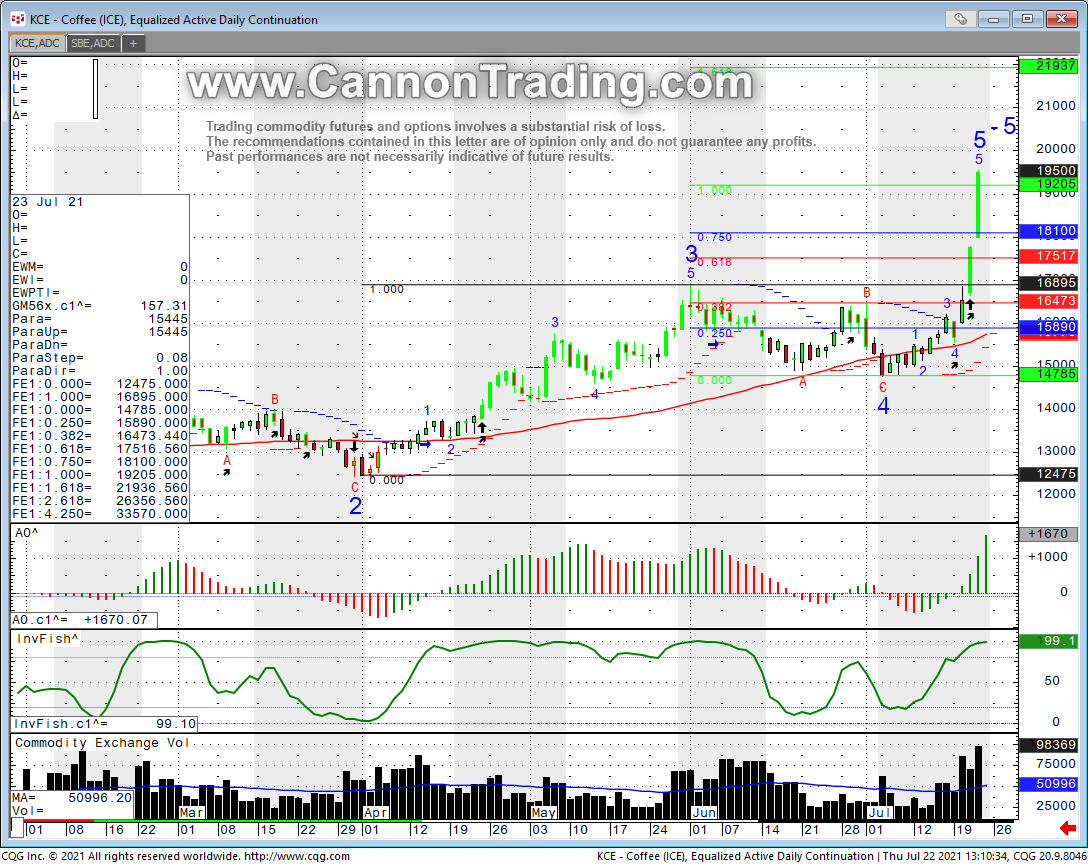The width and height of the screenshot is (1088, 864).
Task: Add a new chart tab with plus button
Action: click(133, 43)
